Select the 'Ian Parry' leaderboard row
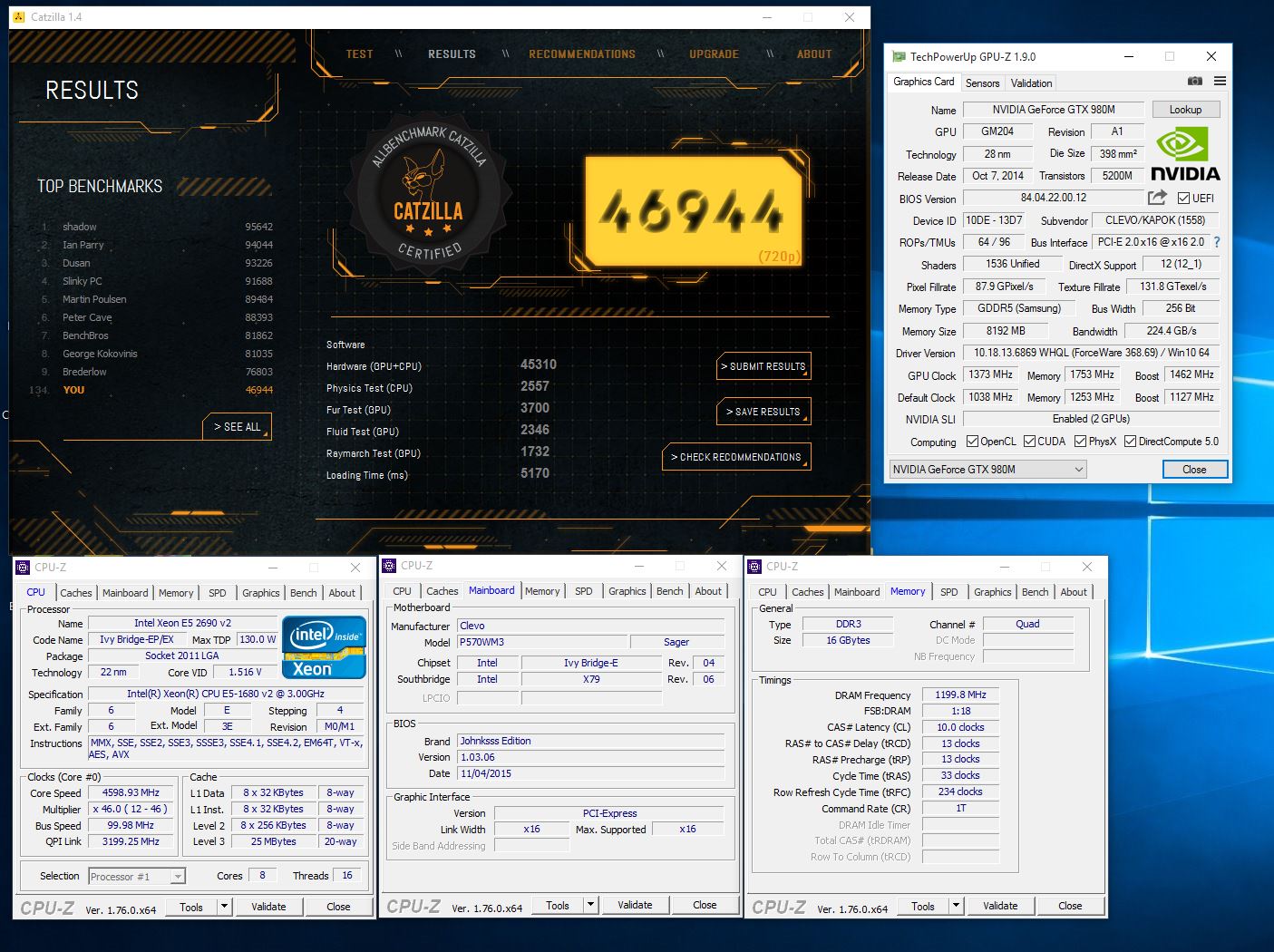The width and height of the screenshot is (1274, 952). pyautogui.click(x=156, y=245)
